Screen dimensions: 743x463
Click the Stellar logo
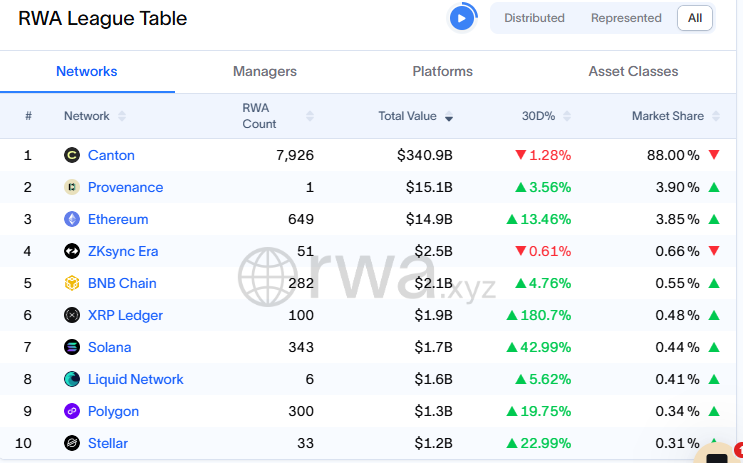coord(72,443)
